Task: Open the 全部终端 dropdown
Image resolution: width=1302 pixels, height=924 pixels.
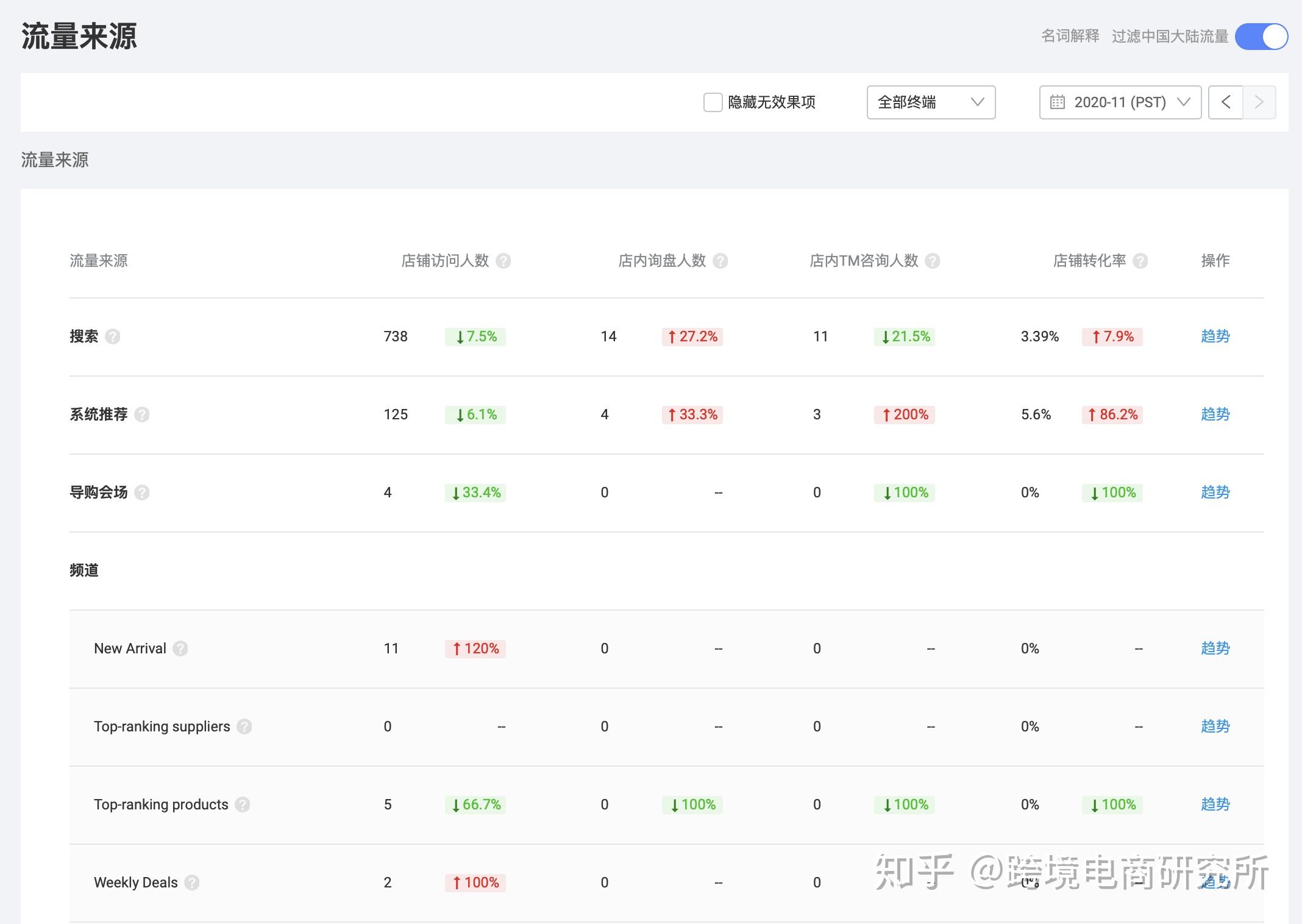Action: pyautogui.click(x=930, y=102)
